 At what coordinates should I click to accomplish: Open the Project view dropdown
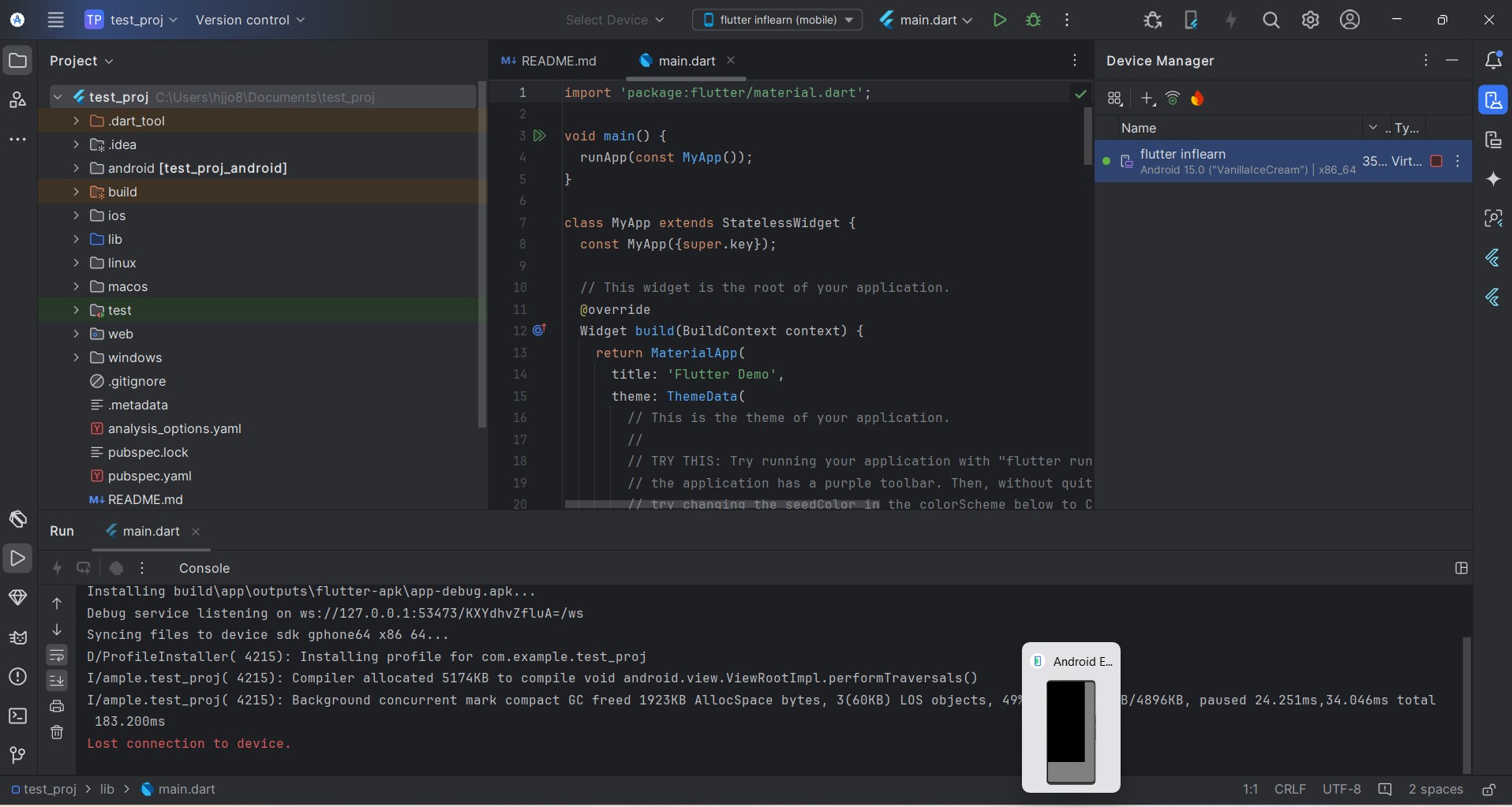[x=81, y=61]
